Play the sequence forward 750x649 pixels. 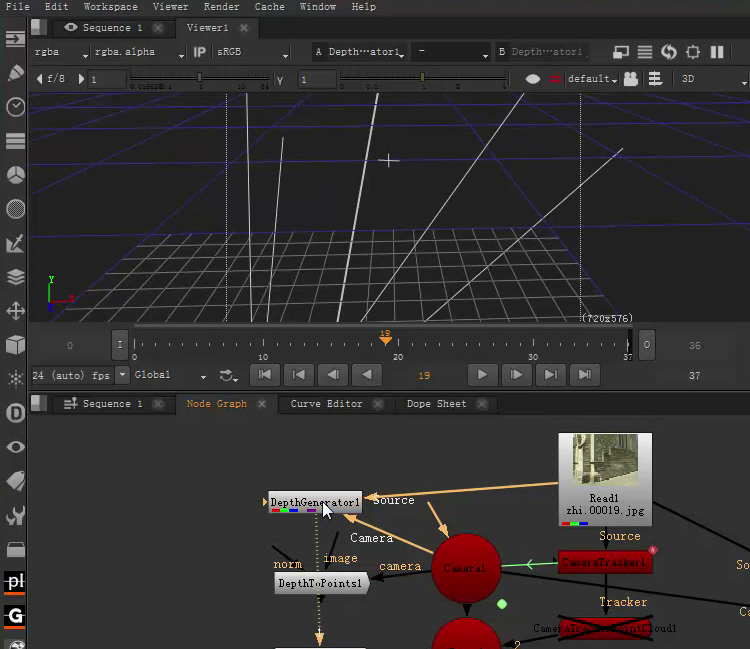482,374
